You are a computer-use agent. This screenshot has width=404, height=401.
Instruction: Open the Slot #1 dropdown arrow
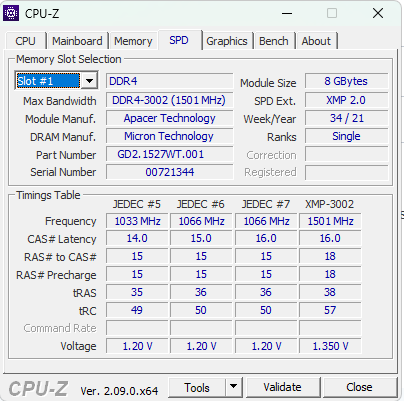(x=89, y=81)
